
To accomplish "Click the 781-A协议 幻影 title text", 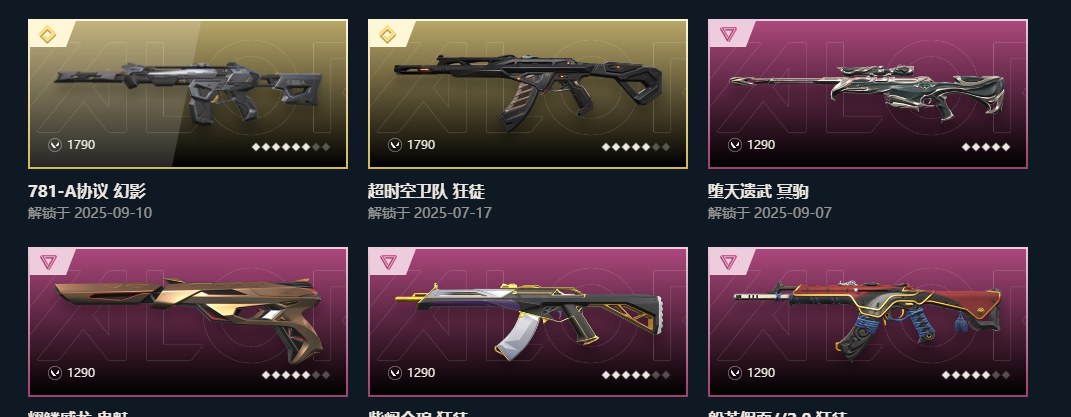I will pos(87,191).
